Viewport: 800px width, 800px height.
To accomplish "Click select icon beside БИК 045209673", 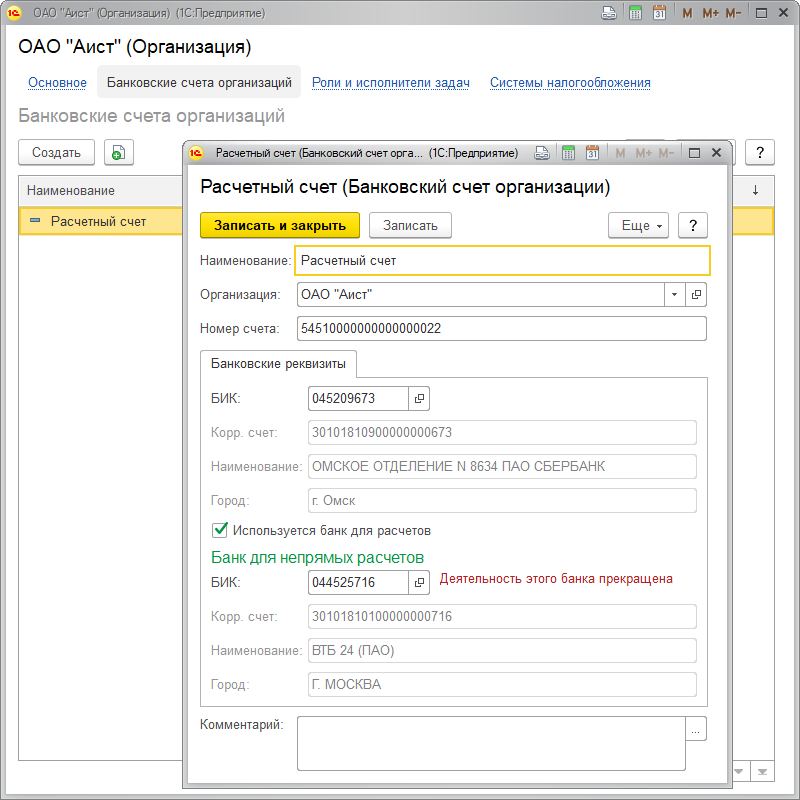I will pos(420,398).
